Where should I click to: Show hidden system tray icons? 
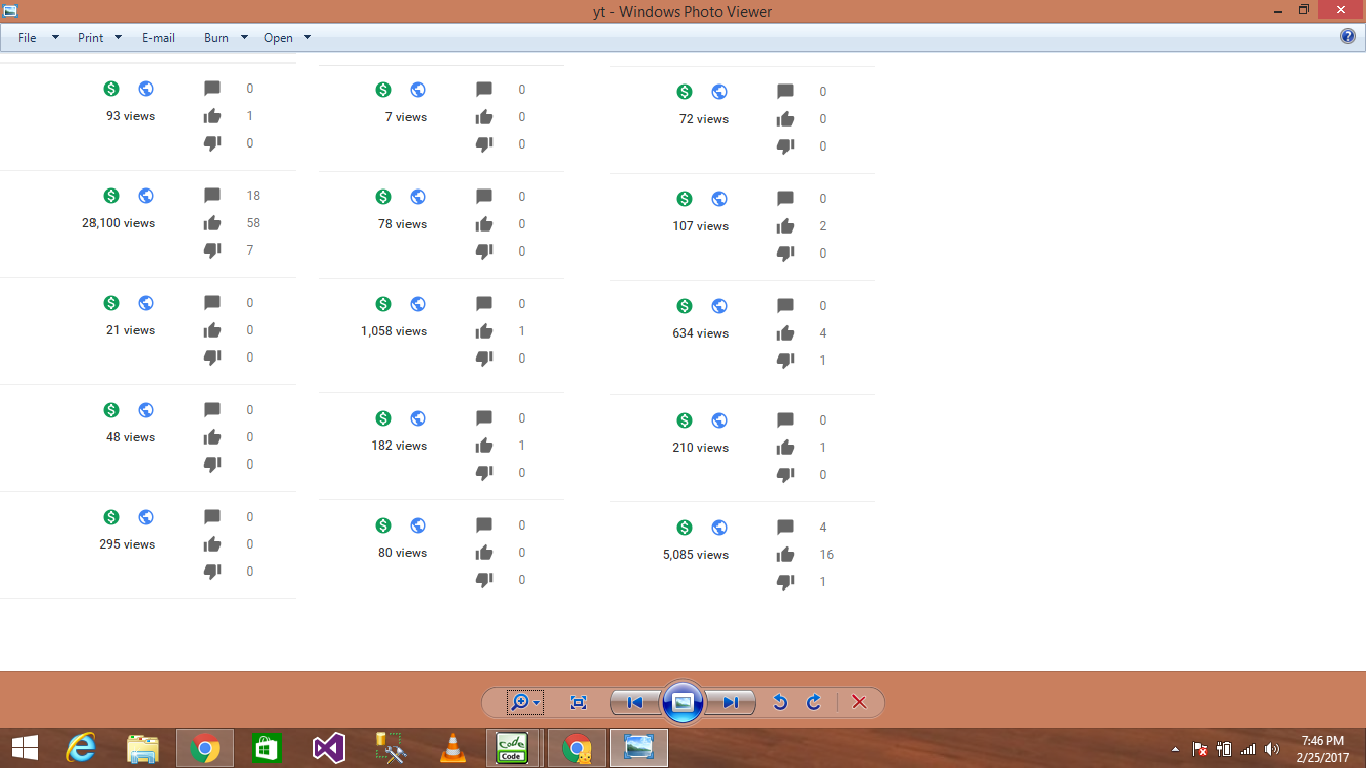[1175, 749]
